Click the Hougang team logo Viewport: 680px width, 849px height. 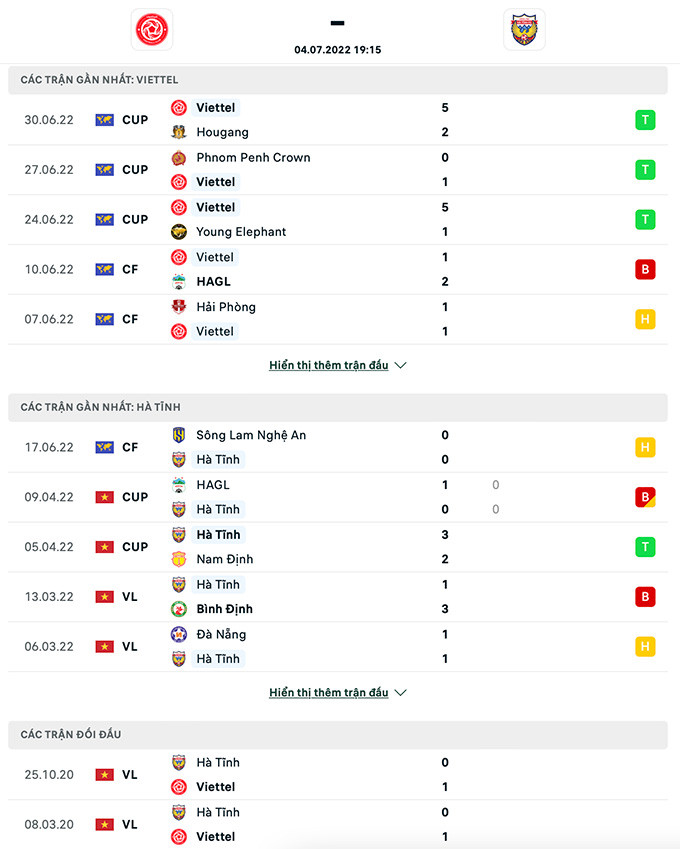[179, 132]
